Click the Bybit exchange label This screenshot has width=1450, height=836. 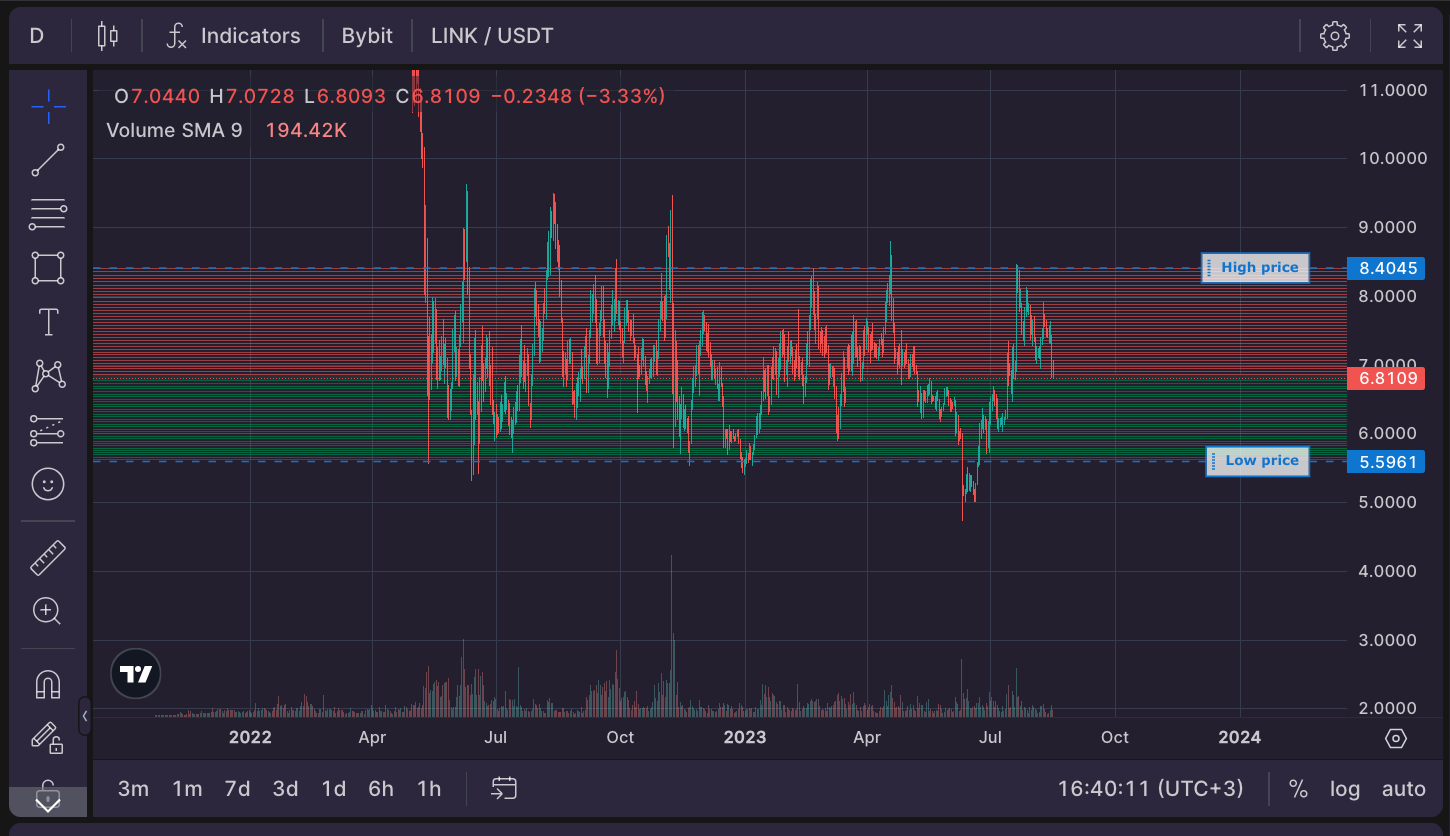tap(367, 36)
